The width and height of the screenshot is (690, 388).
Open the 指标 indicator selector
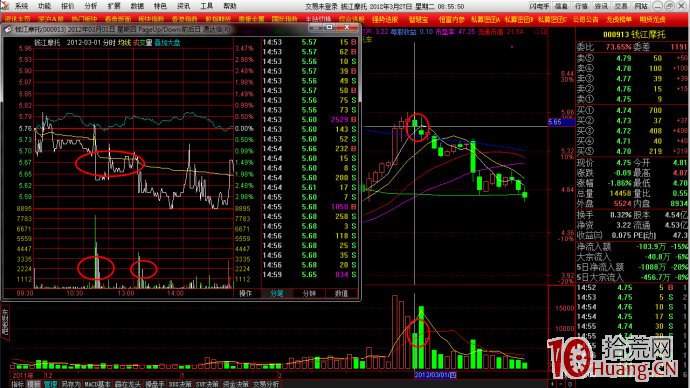(x=18, y=384)
